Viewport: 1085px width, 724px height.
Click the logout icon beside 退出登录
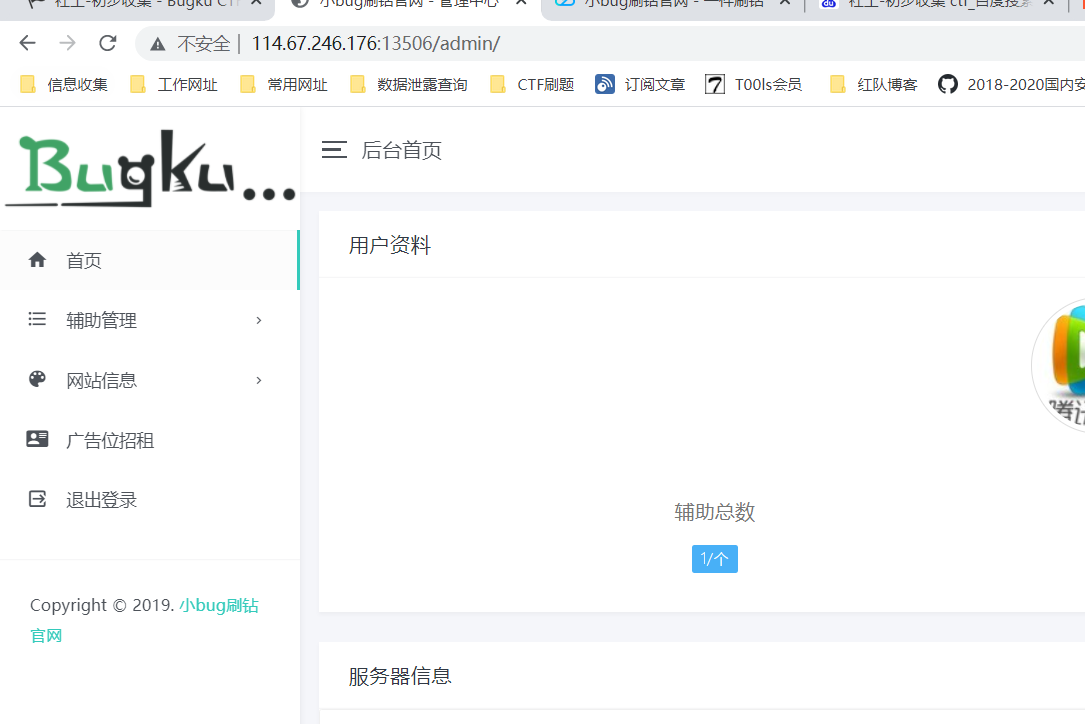37,499
